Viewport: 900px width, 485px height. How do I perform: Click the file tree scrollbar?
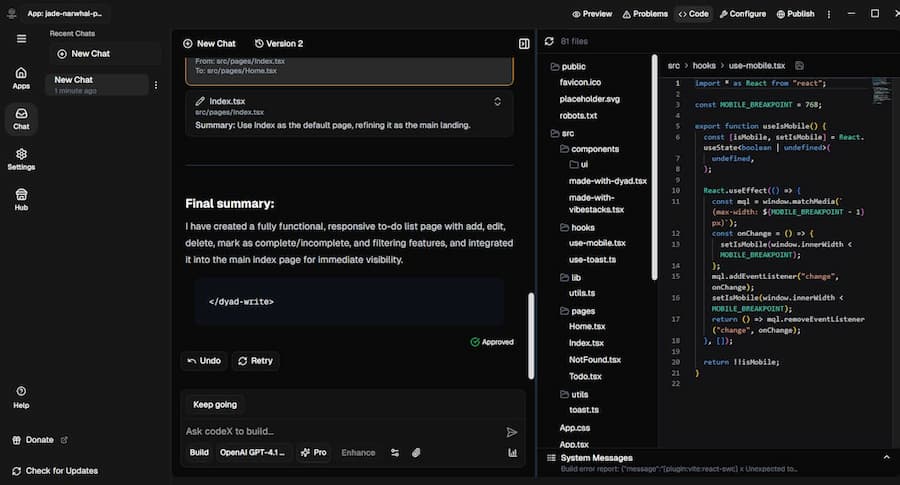click(654, 168)
